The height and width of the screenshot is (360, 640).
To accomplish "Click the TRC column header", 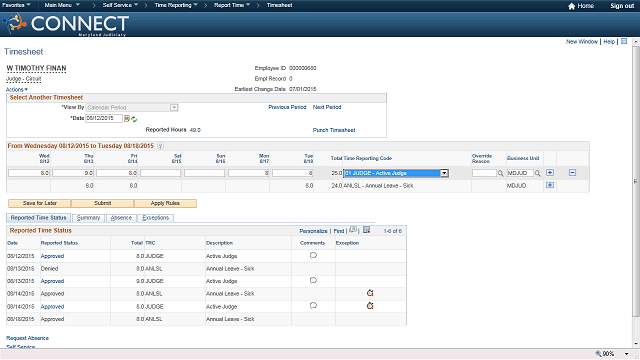I will [150, 243].
